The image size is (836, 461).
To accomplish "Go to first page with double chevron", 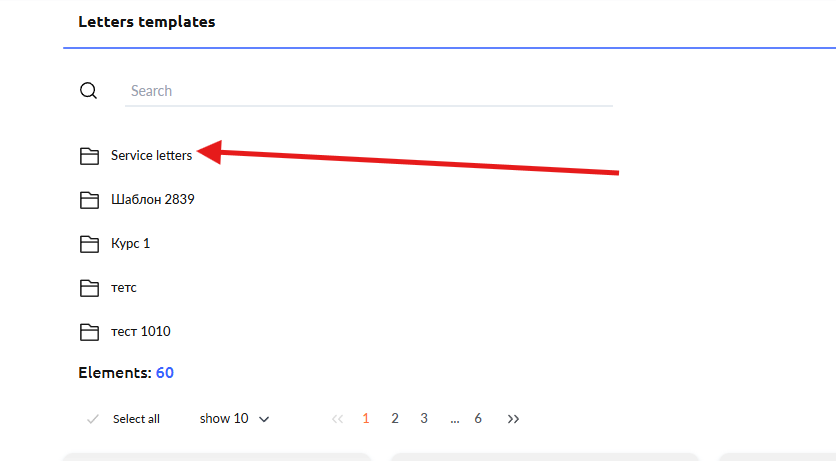I will [337, 419].
